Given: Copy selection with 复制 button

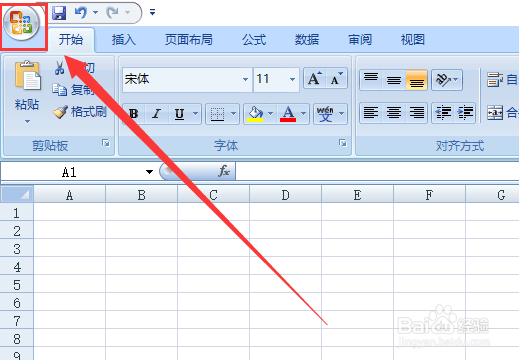Looking at the screenshot, I should point(73,90).
